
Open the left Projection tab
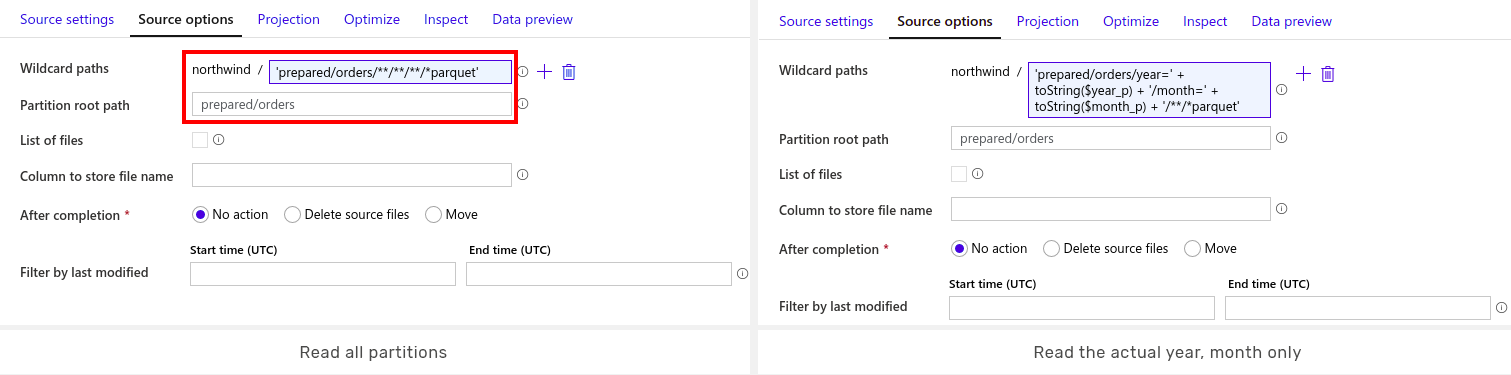[x=289, y=19]
